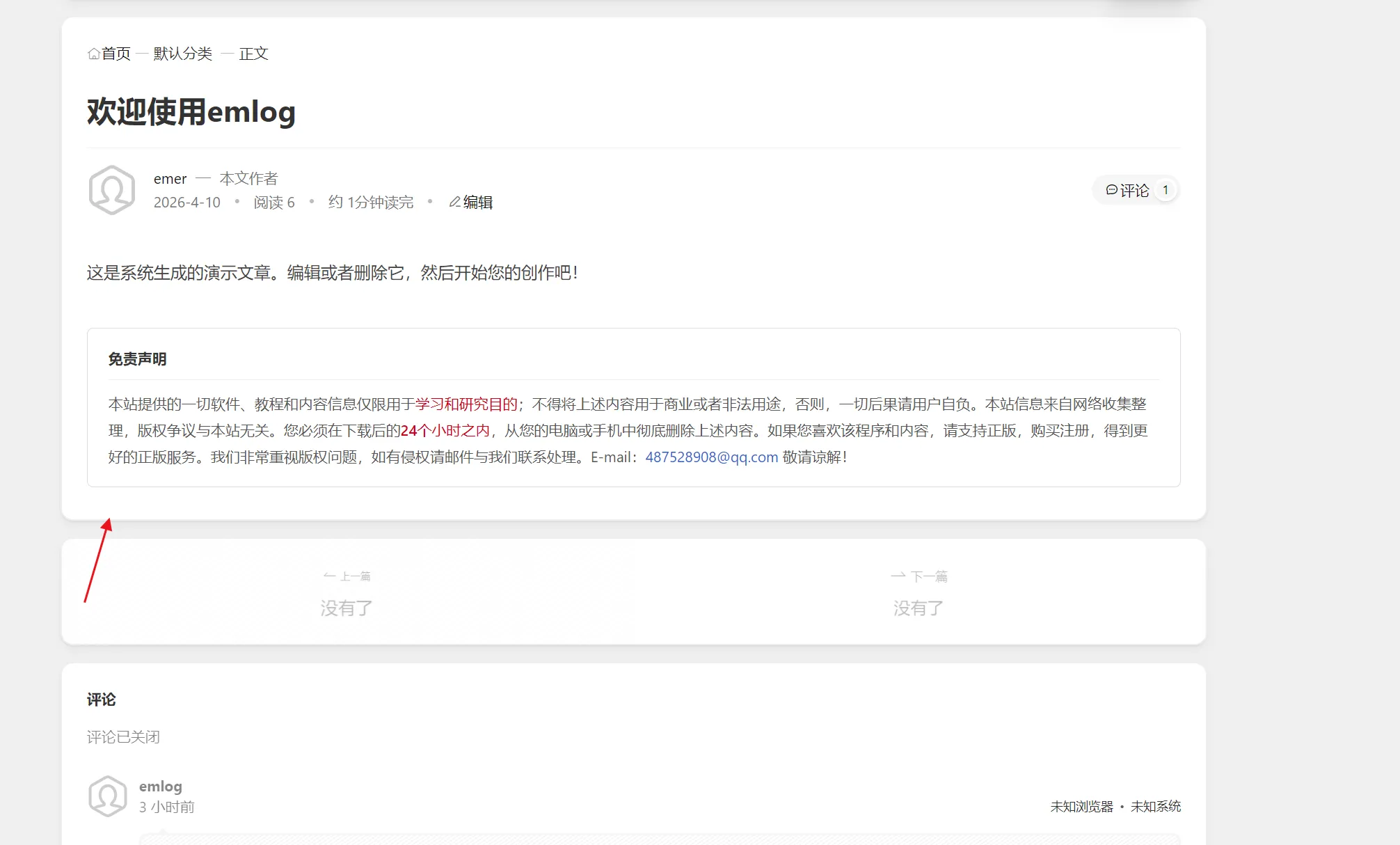Open the 默认分类 category breadcrumb
This screenshot has width=1400, height=845.
181,53
